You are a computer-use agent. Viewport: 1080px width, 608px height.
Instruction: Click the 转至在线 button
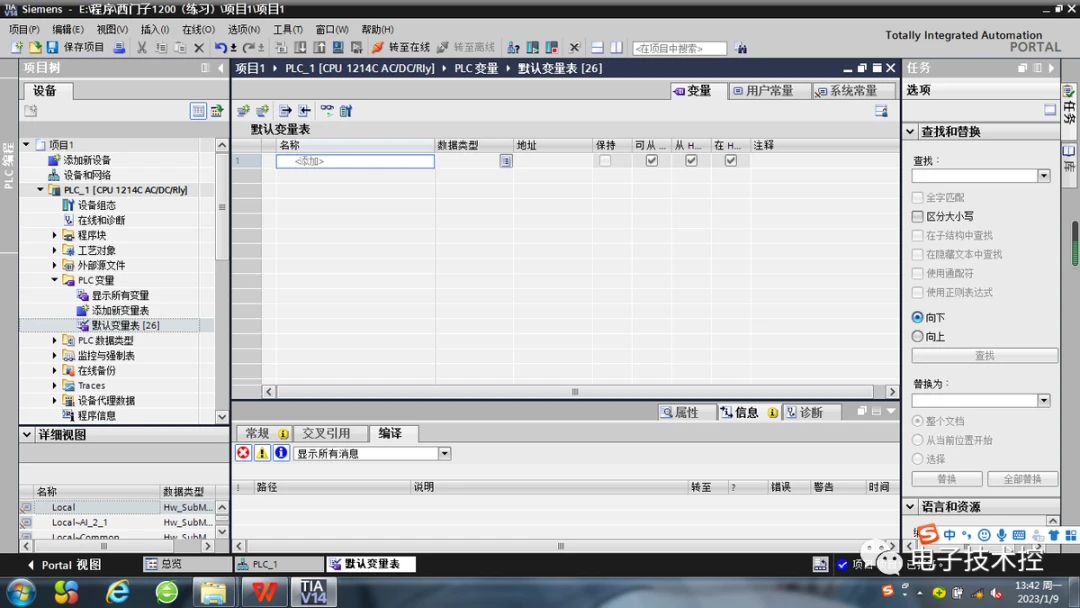pyautogui.click(x=401, y=48)
